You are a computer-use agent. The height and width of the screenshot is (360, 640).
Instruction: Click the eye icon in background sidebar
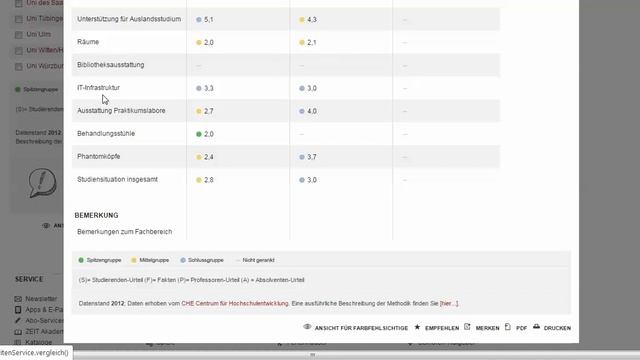pos(46,225)
